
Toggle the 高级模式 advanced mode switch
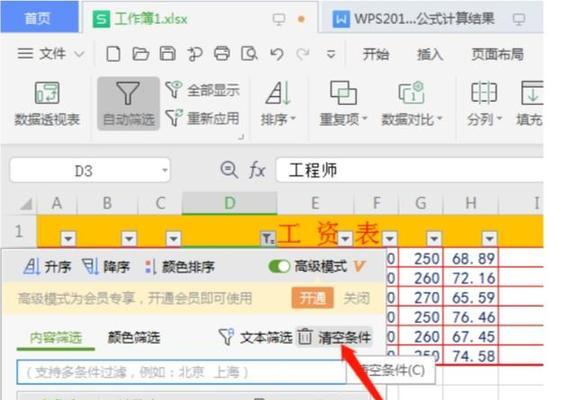(x=279, y=266)
